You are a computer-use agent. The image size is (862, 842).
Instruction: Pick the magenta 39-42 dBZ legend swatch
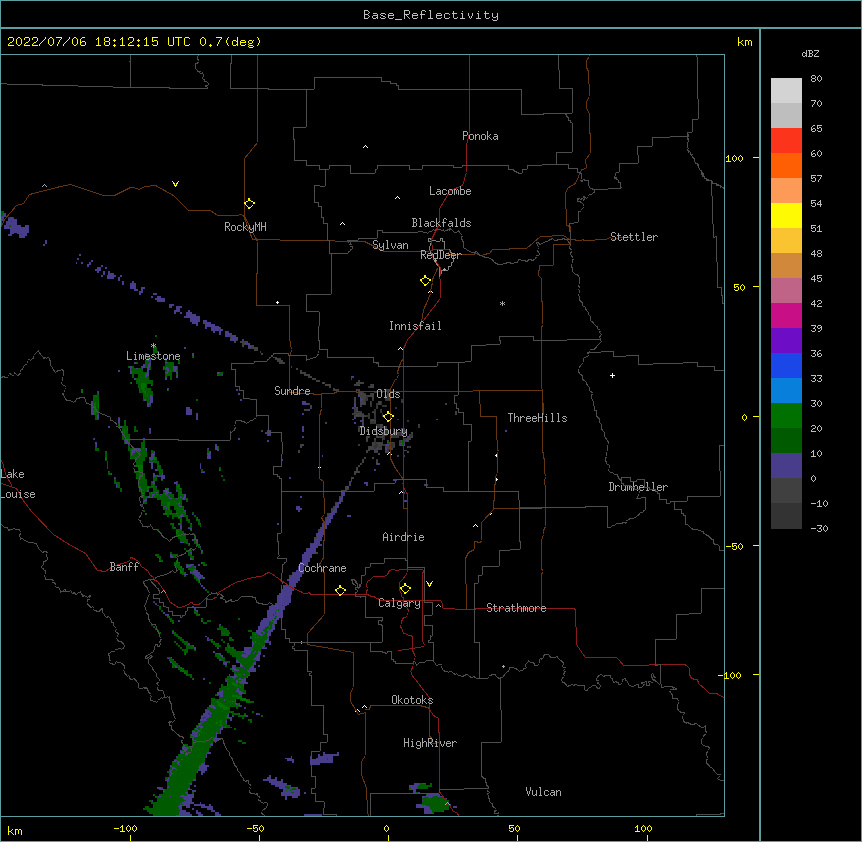(x=786, y=315)
